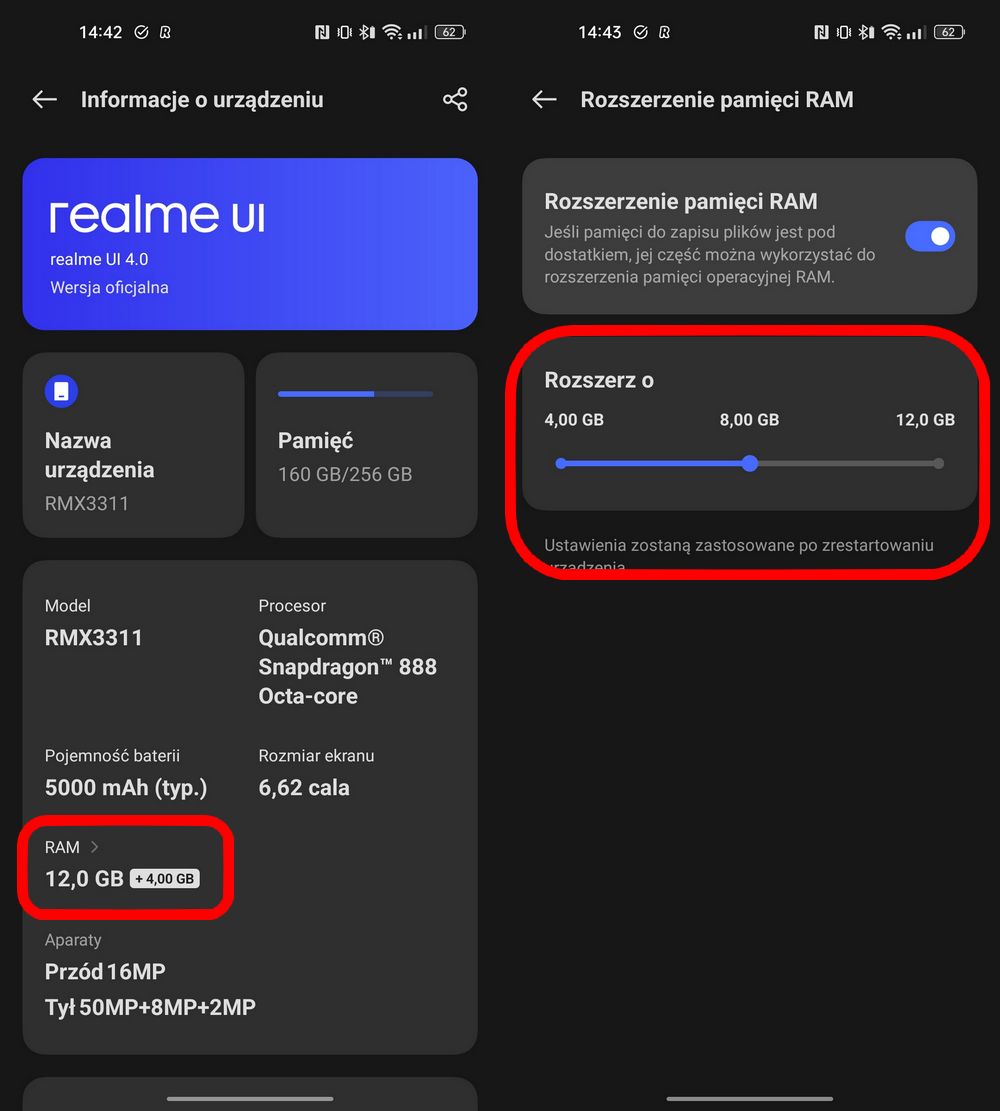This screenshot has height=1111, width=1000.
Task: Set RAM expansion slider to 4,00 GB start
Action: (561, 463)
